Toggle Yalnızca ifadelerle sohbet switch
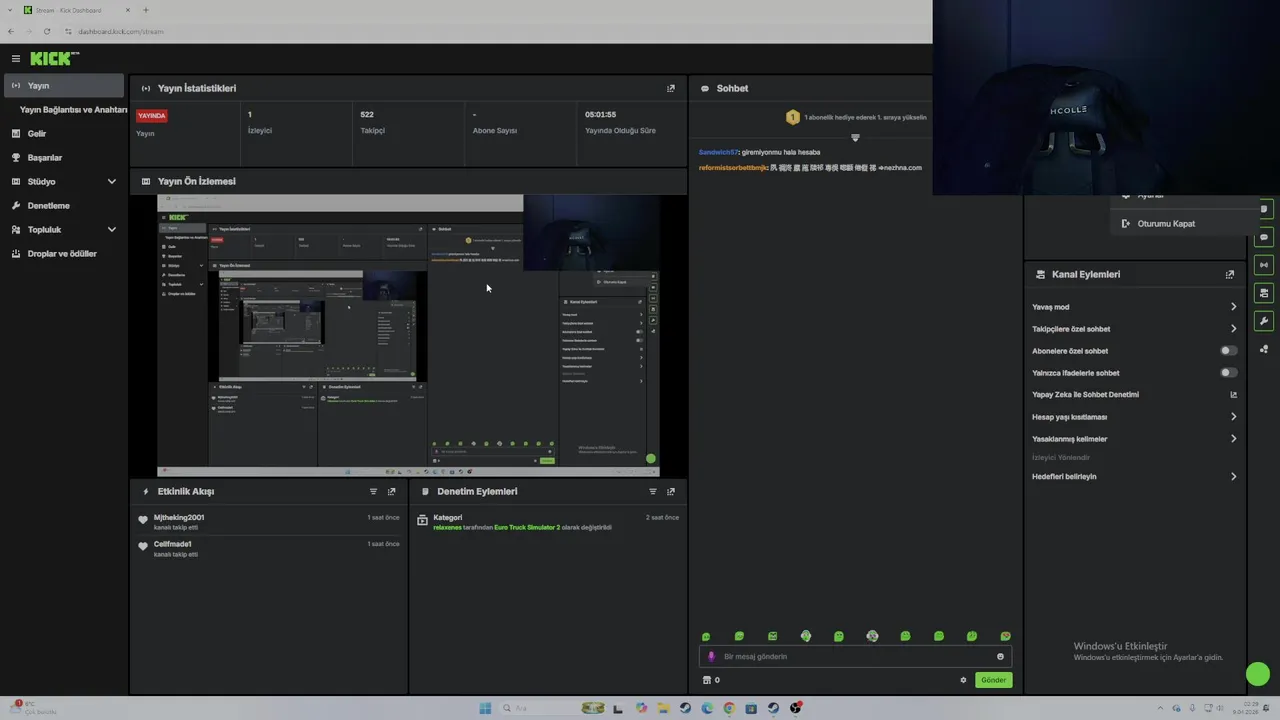The image size is (1280, 720). 1229,373
